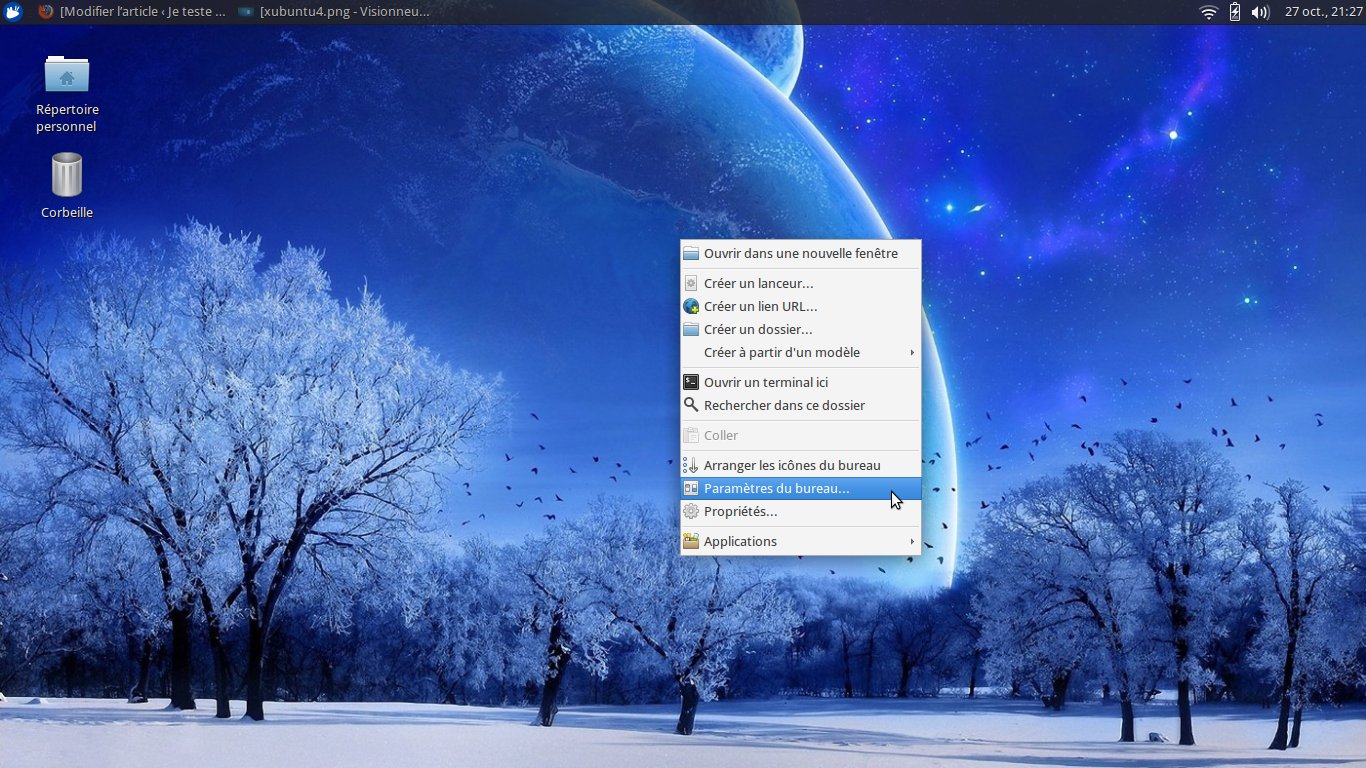Select Créer un lanceur... menu entry
This screenshot has height=768, width=1366.
click(800, 283)
